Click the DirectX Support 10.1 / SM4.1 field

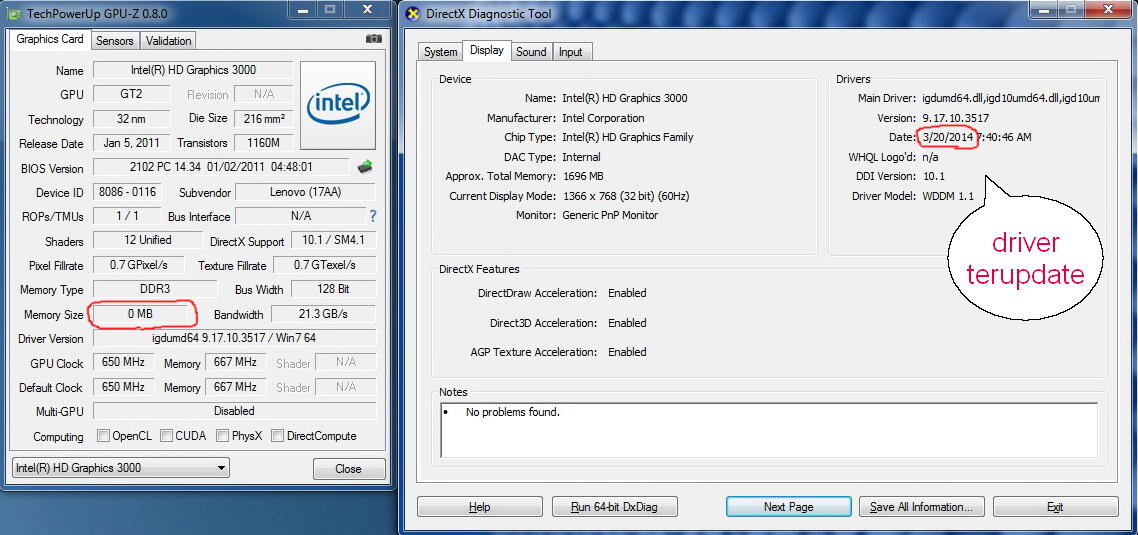[x=333, y=240]
